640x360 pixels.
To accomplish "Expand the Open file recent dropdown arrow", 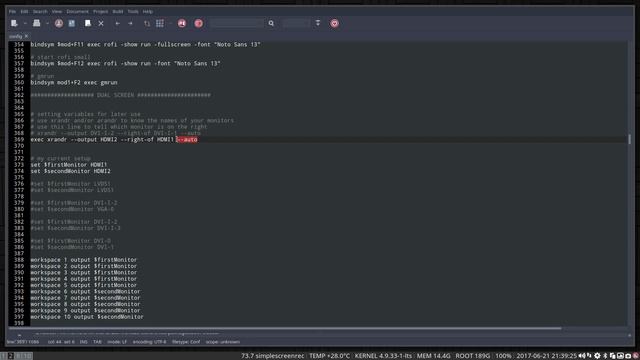I will click(47, 23).
